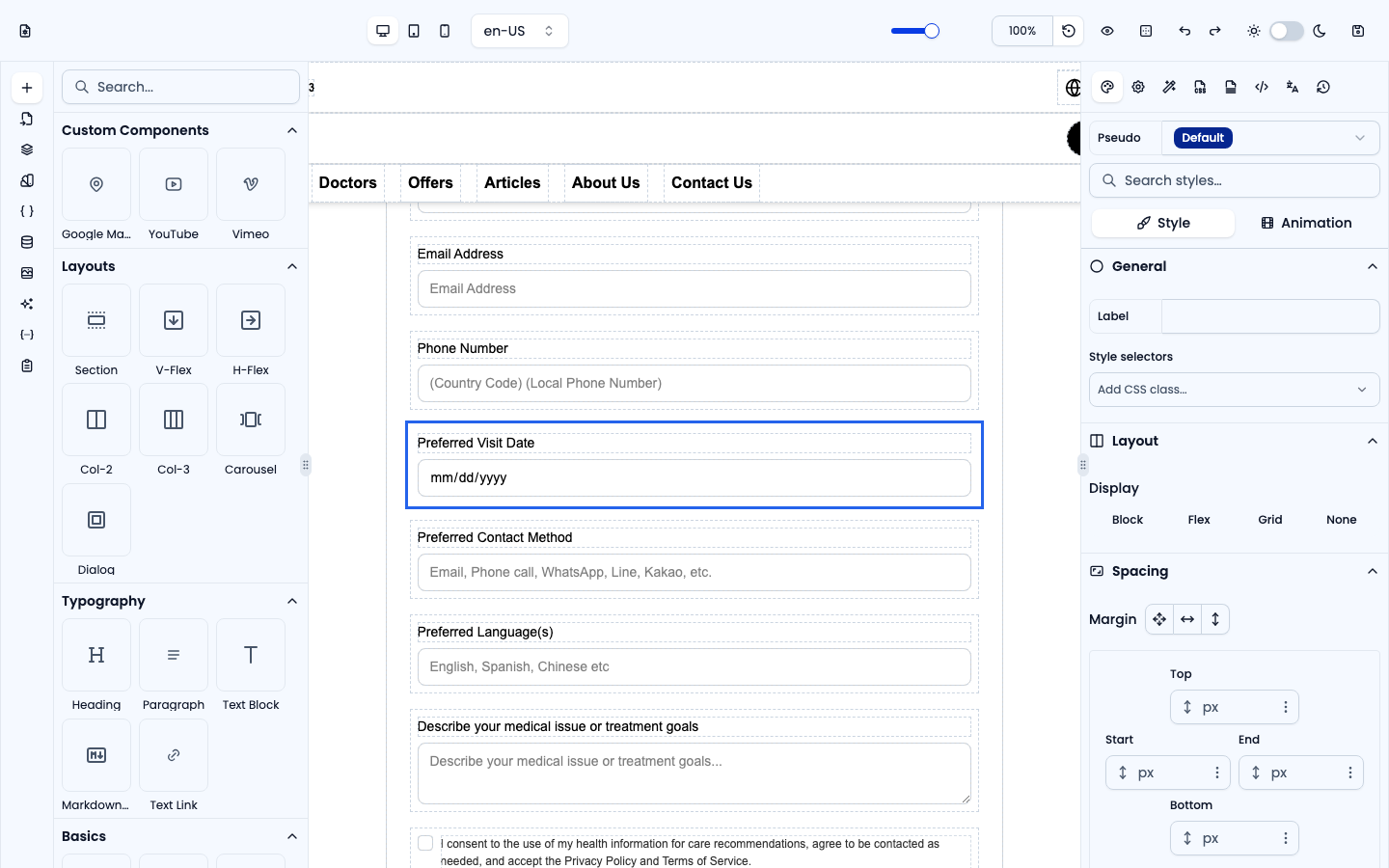Open the layers panel icon in sidebar
Viewport: 1389px width, 868px height.
point(27,149)
